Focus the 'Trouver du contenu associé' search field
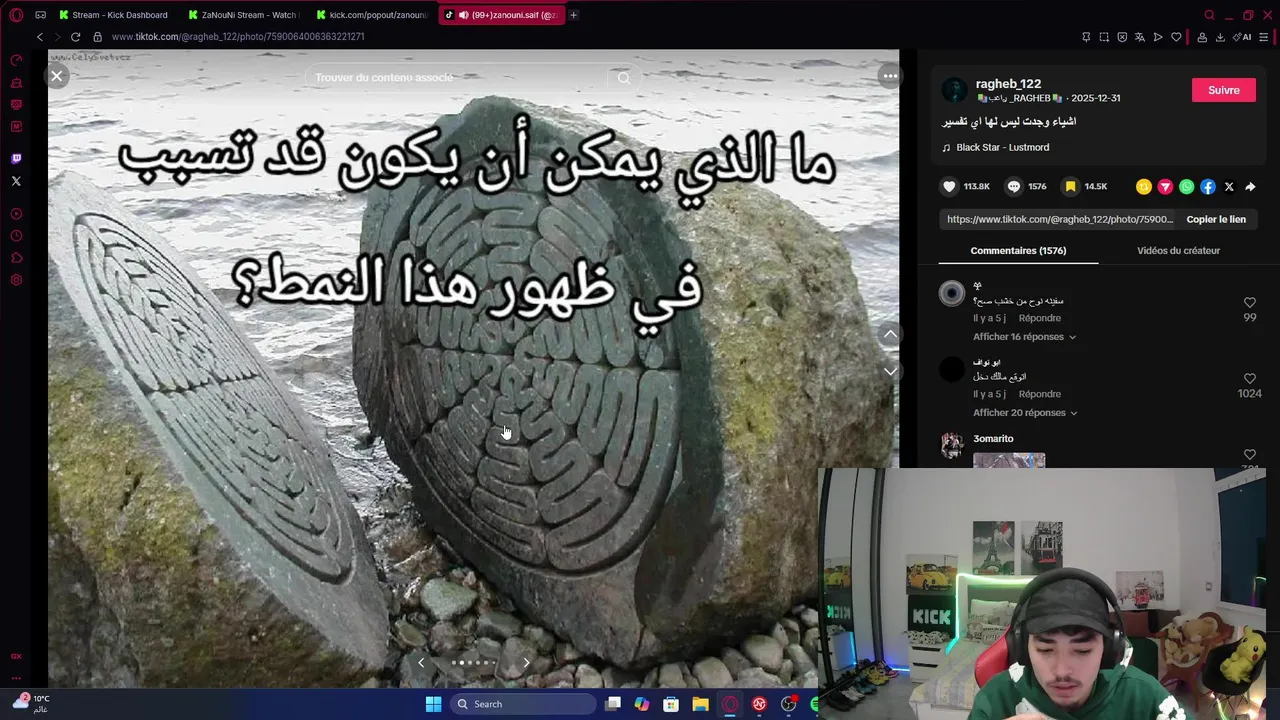1280x720 pixels. tap(457, 78)
